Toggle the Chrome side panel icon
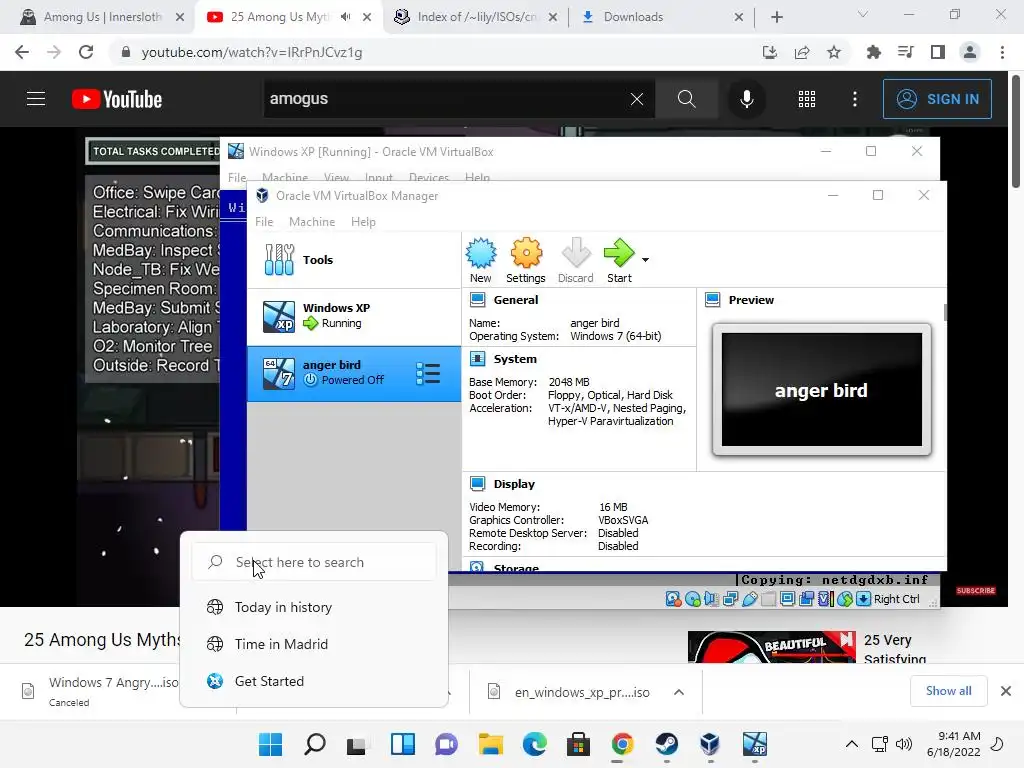This screenshot has width=1024, height=768. pyautogui.click(x=938, y=52)
